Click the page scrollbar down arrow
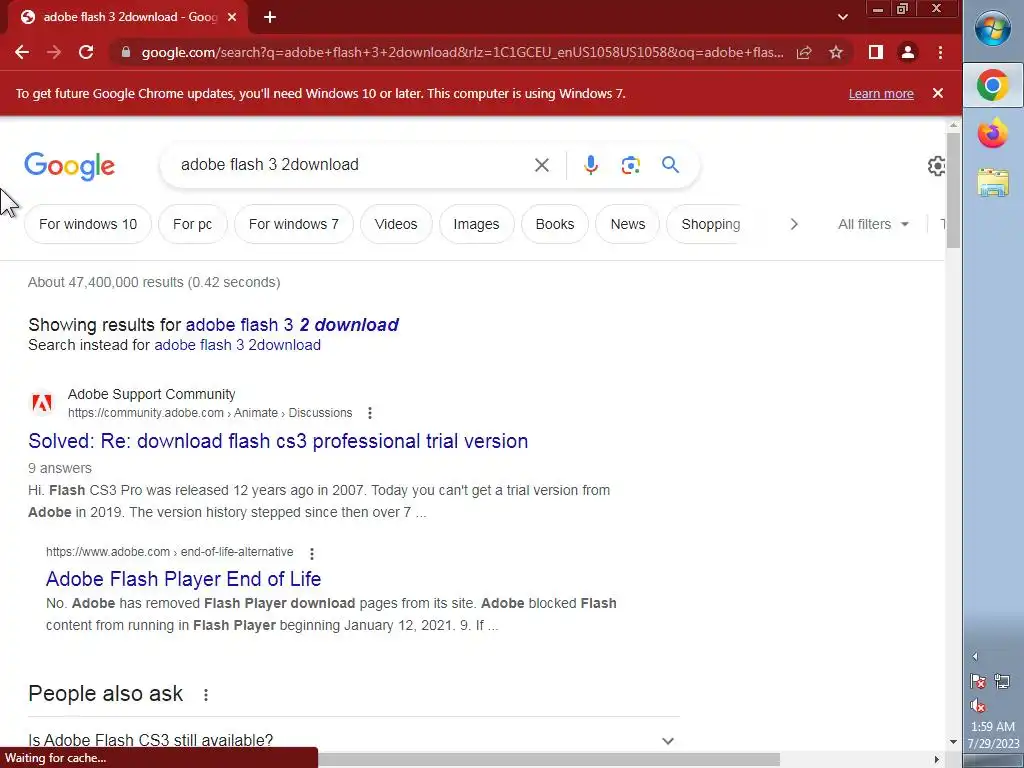 click(953, 742)
